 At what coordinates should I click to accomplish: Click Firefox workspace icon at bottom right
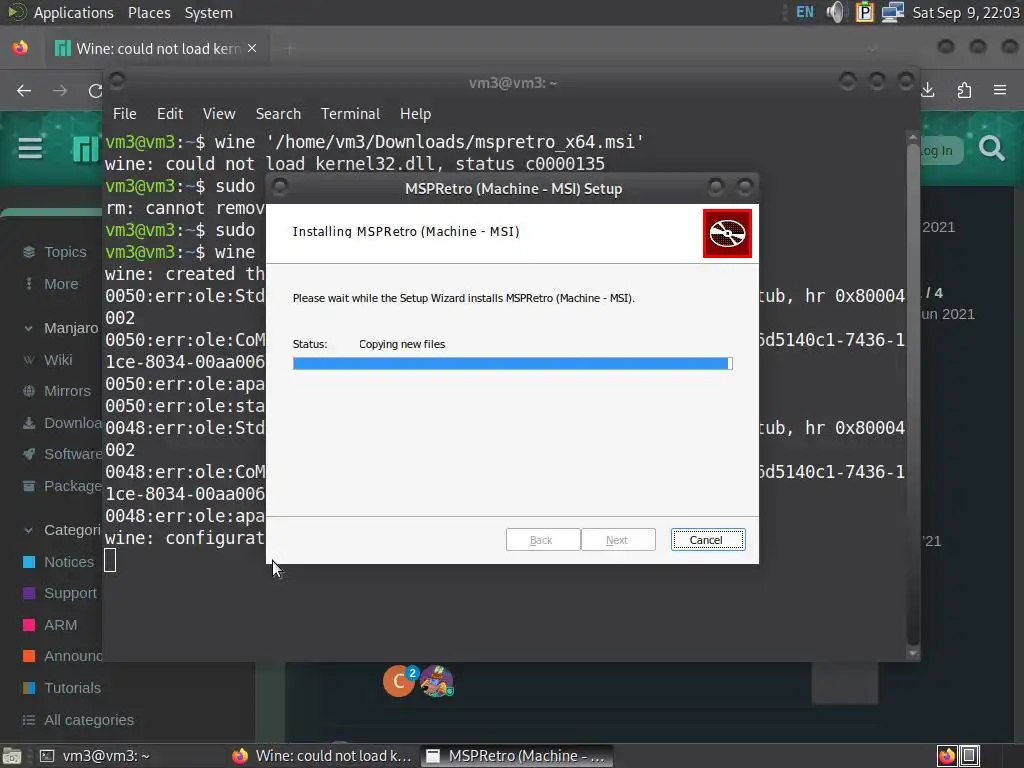click(x=947, y=756)
